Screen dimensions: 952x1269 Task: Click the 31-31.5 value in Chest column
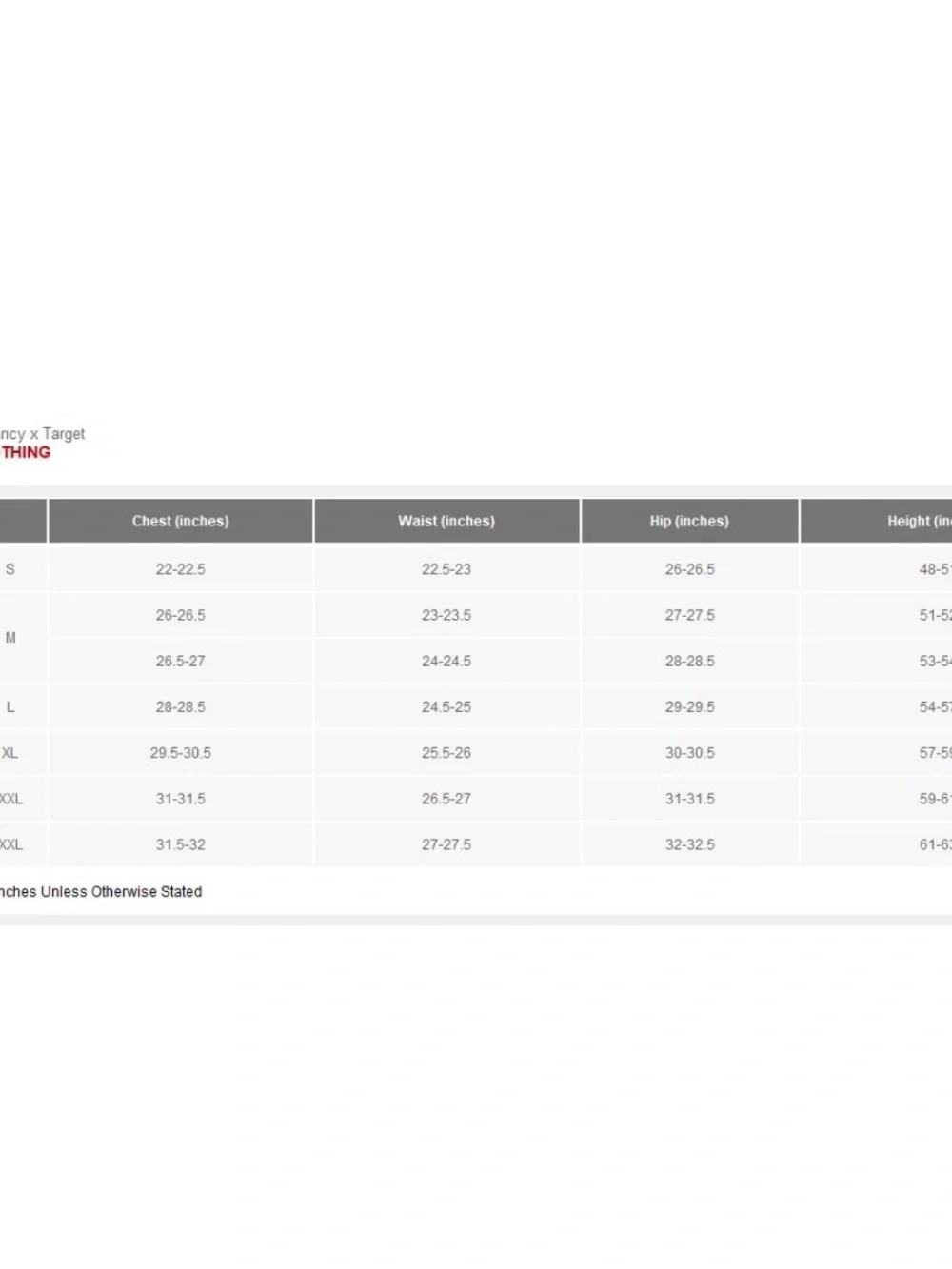181,799
